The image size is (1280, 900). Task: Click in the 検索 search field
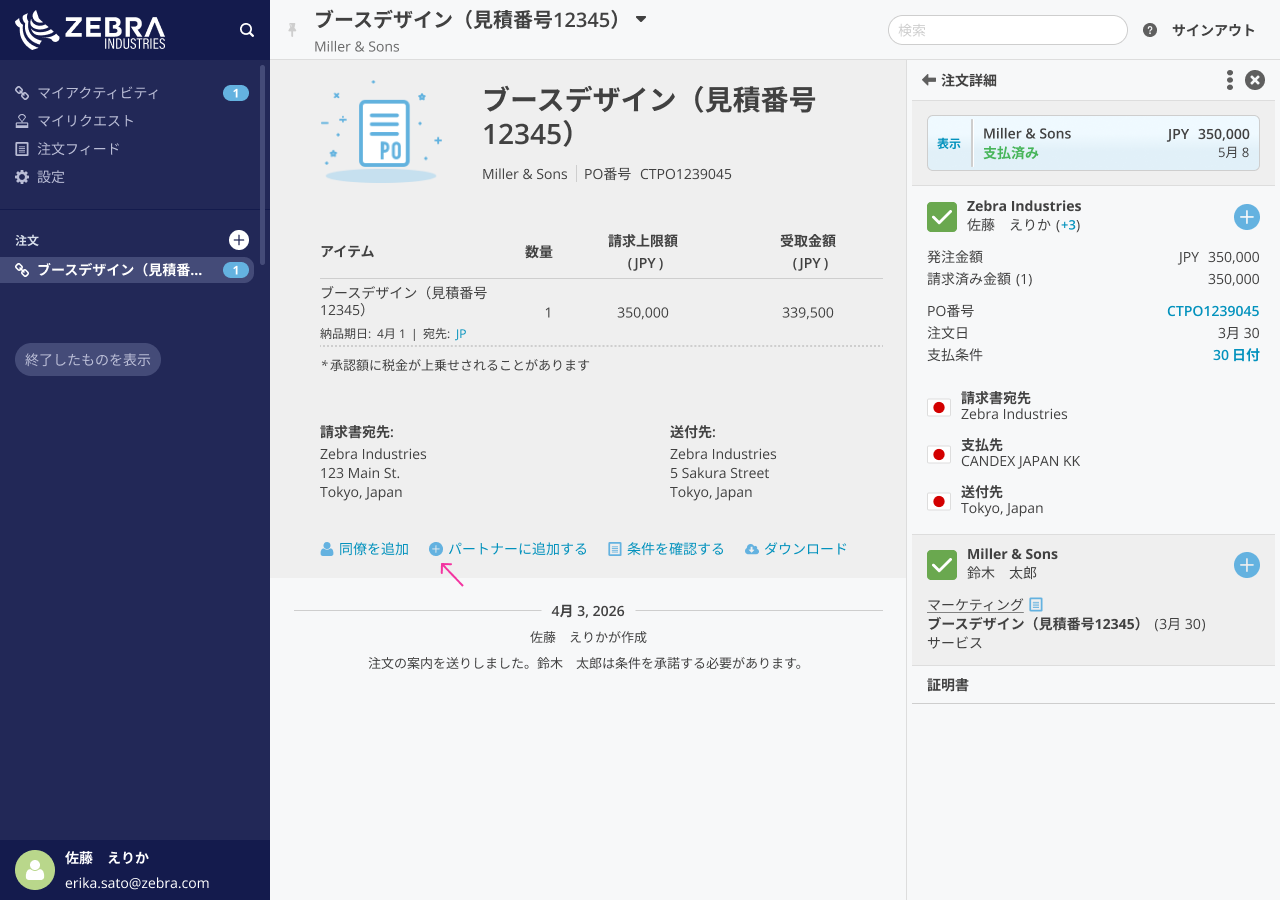click(x=1008, y=30)
